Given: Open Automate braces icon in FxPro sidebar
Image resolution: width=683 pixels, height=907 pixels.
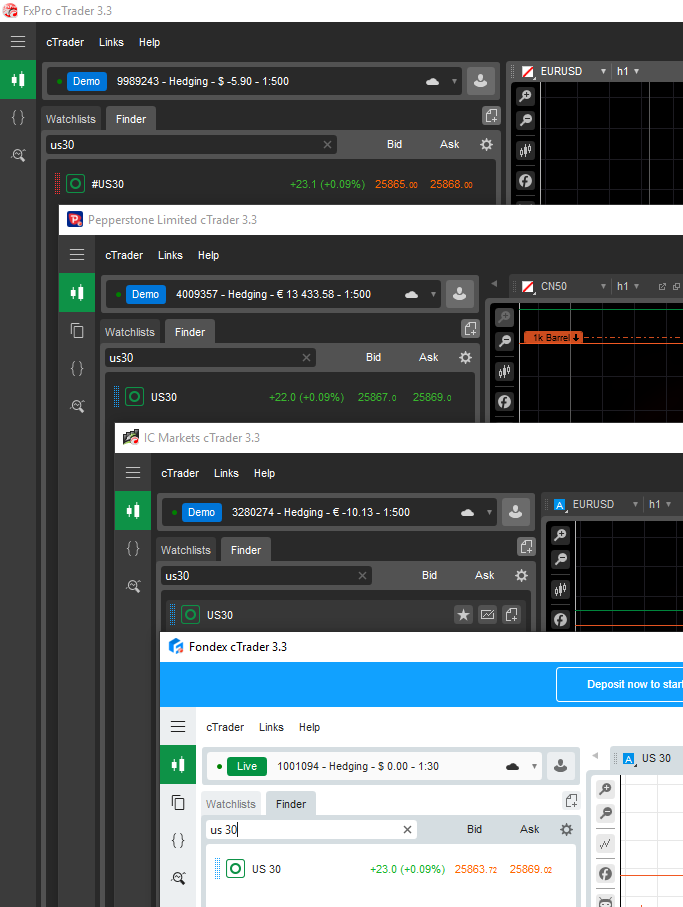Looking at the screenshot, I should point(18,117).
